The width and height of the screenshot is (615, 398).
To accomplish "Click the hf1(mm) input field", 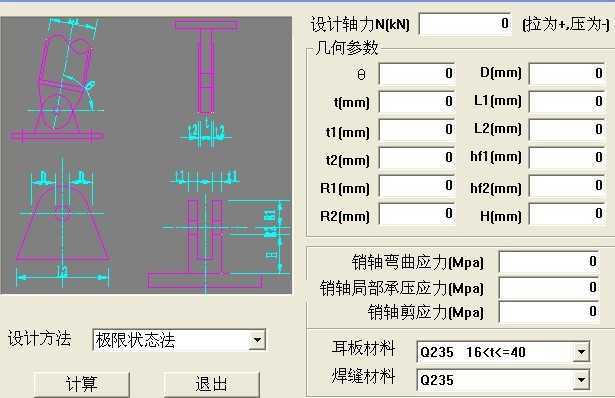I will 567,158.
